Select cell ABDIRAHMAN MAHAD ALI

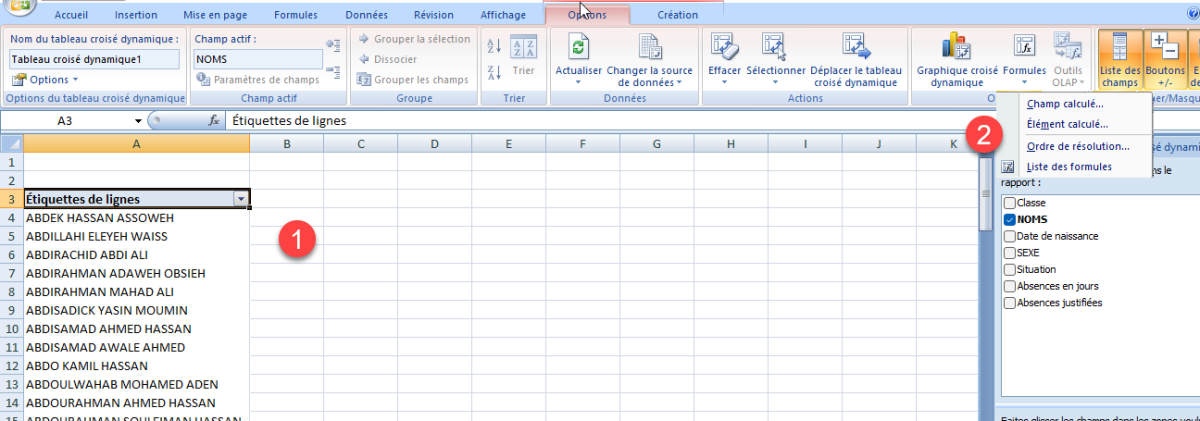point(136,291)
